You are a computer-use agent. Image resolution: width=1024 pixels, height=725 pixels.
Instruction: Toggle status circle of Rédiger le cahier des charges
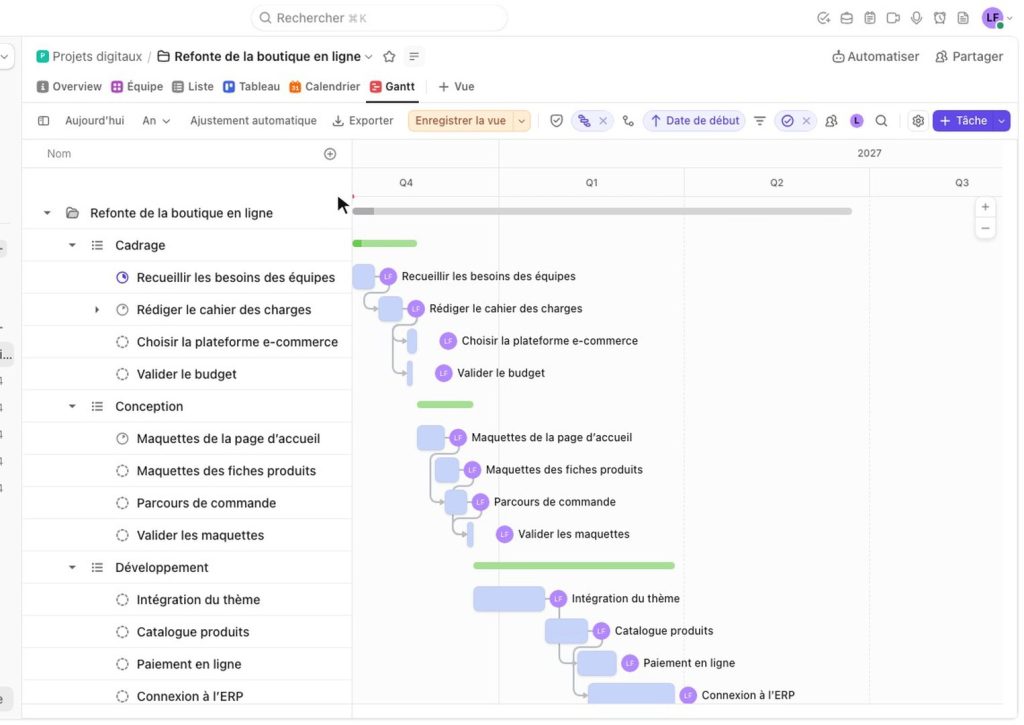tap(122, 310)
